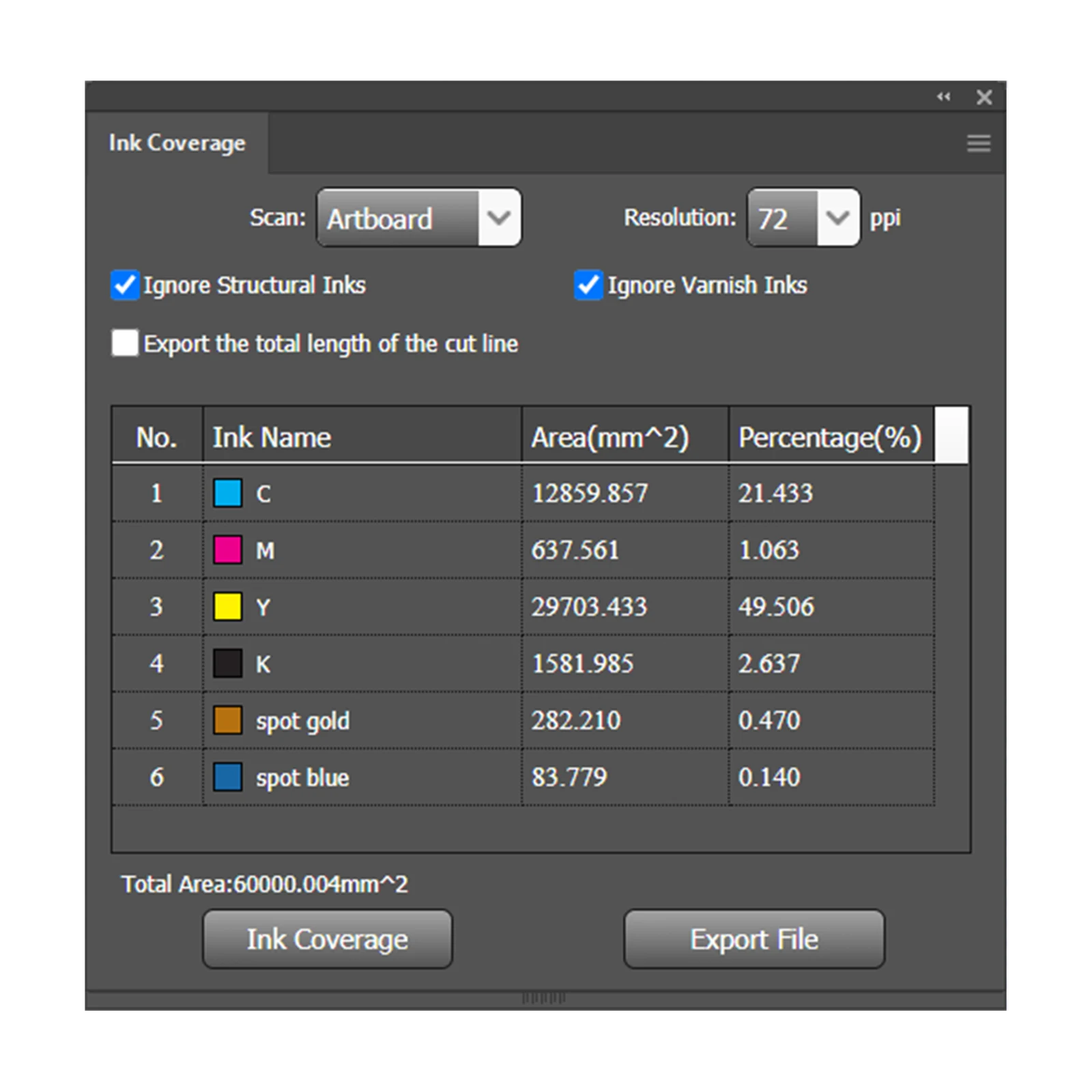Click the spot blue color swatch

pyautogui.click(x=228, y=777)
